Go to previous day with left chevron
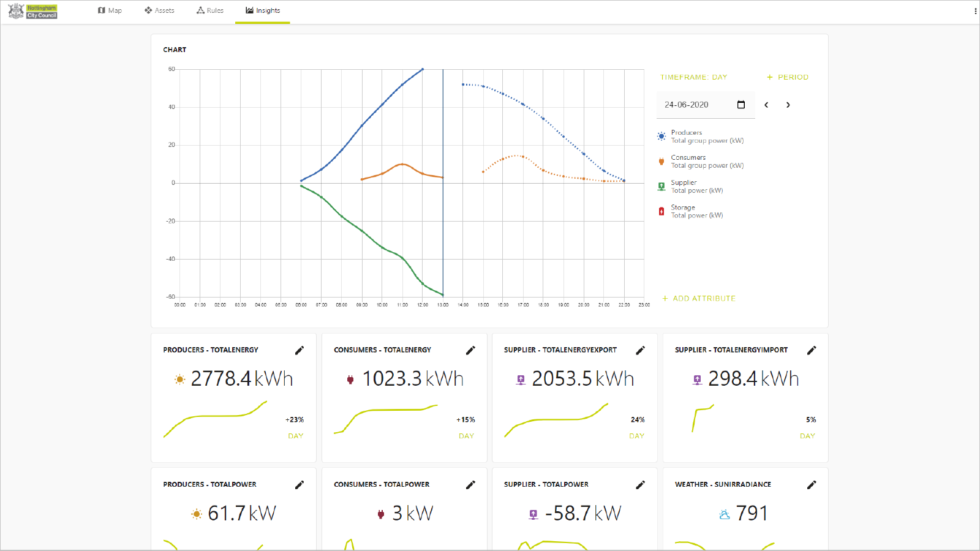 tap(767, 105)
